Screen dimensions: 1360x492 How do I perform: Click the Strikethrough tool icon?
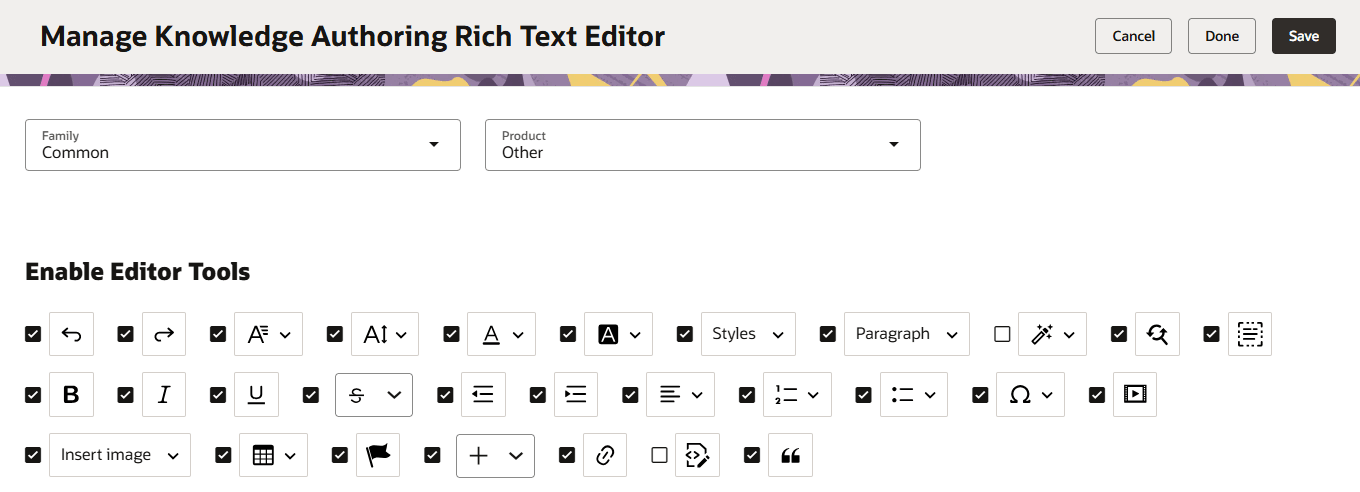coord(357,395)
